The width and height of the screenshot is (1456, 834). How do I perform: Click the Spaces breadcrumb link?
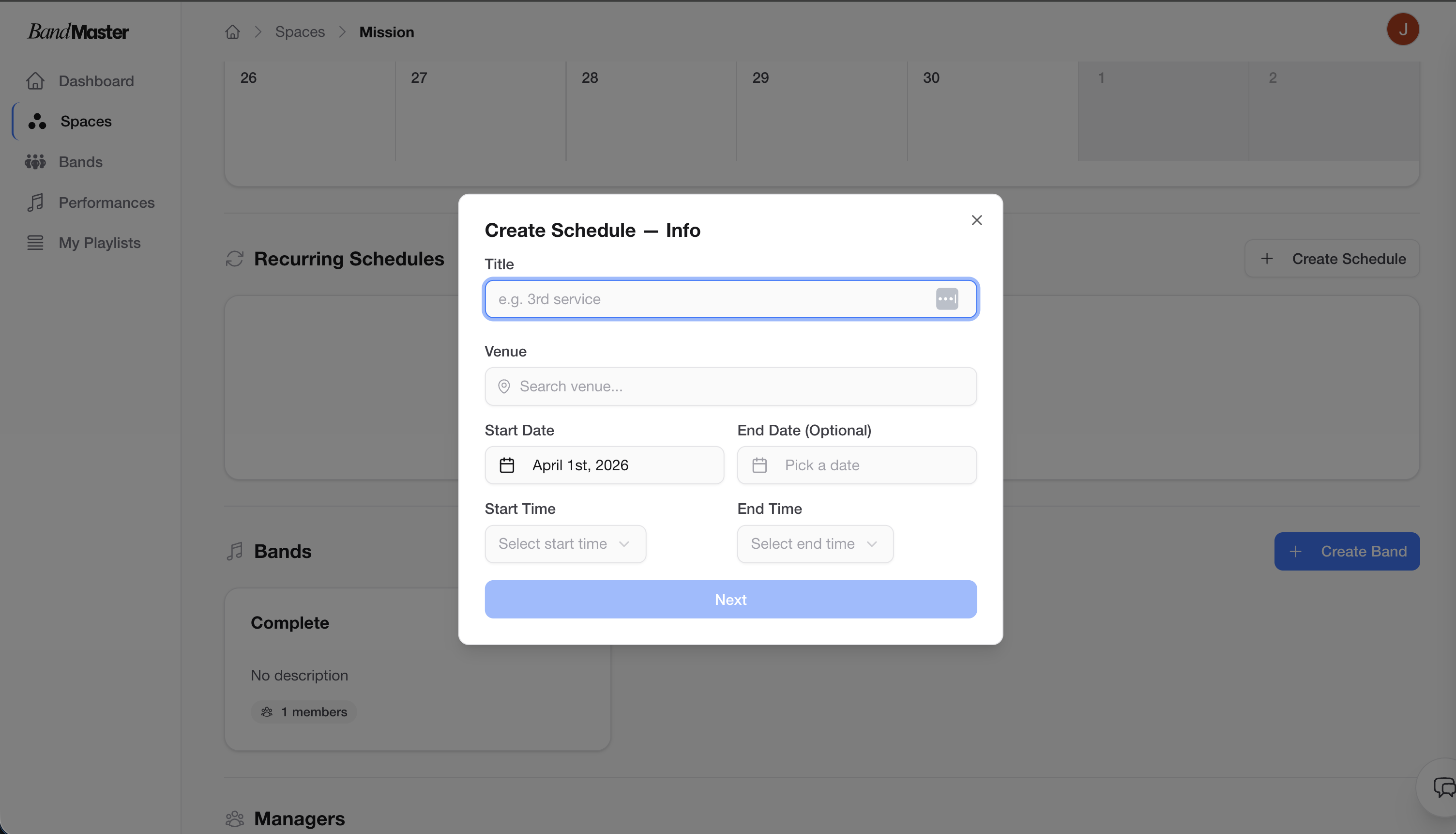click(x=300, y=32)
